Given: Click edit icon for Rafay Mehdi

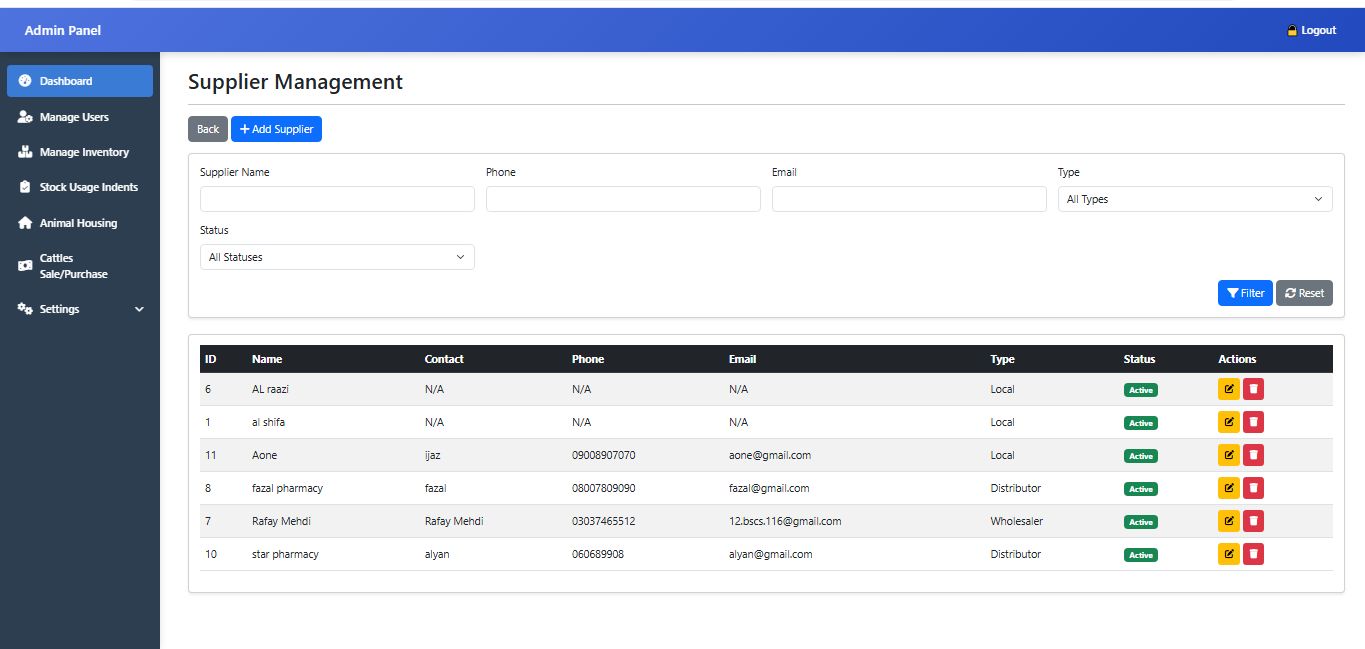Looking at the screenshot, I should (x=1228, y=521).
